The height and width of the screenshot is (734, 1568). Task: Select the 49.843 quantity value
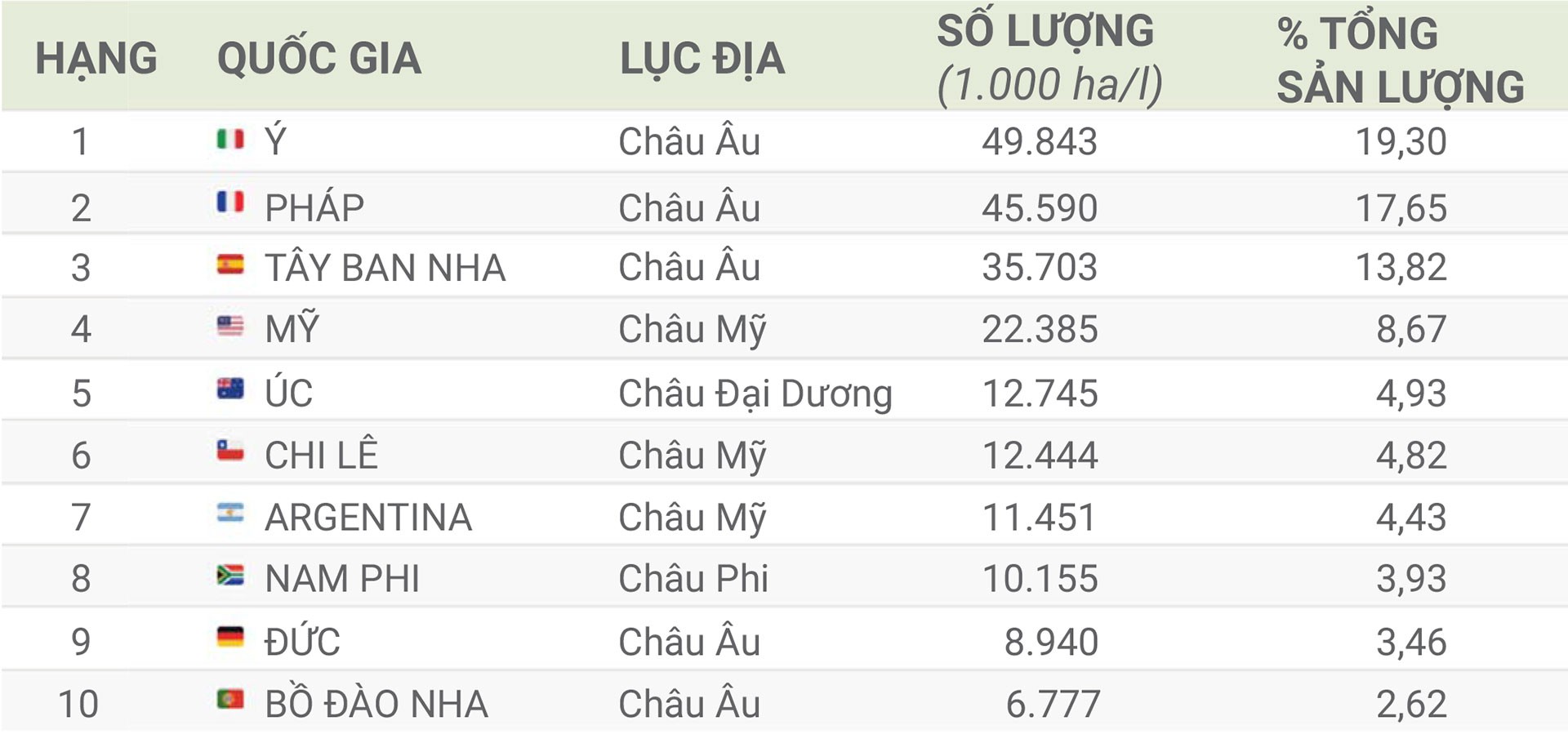pos(1040,142)
